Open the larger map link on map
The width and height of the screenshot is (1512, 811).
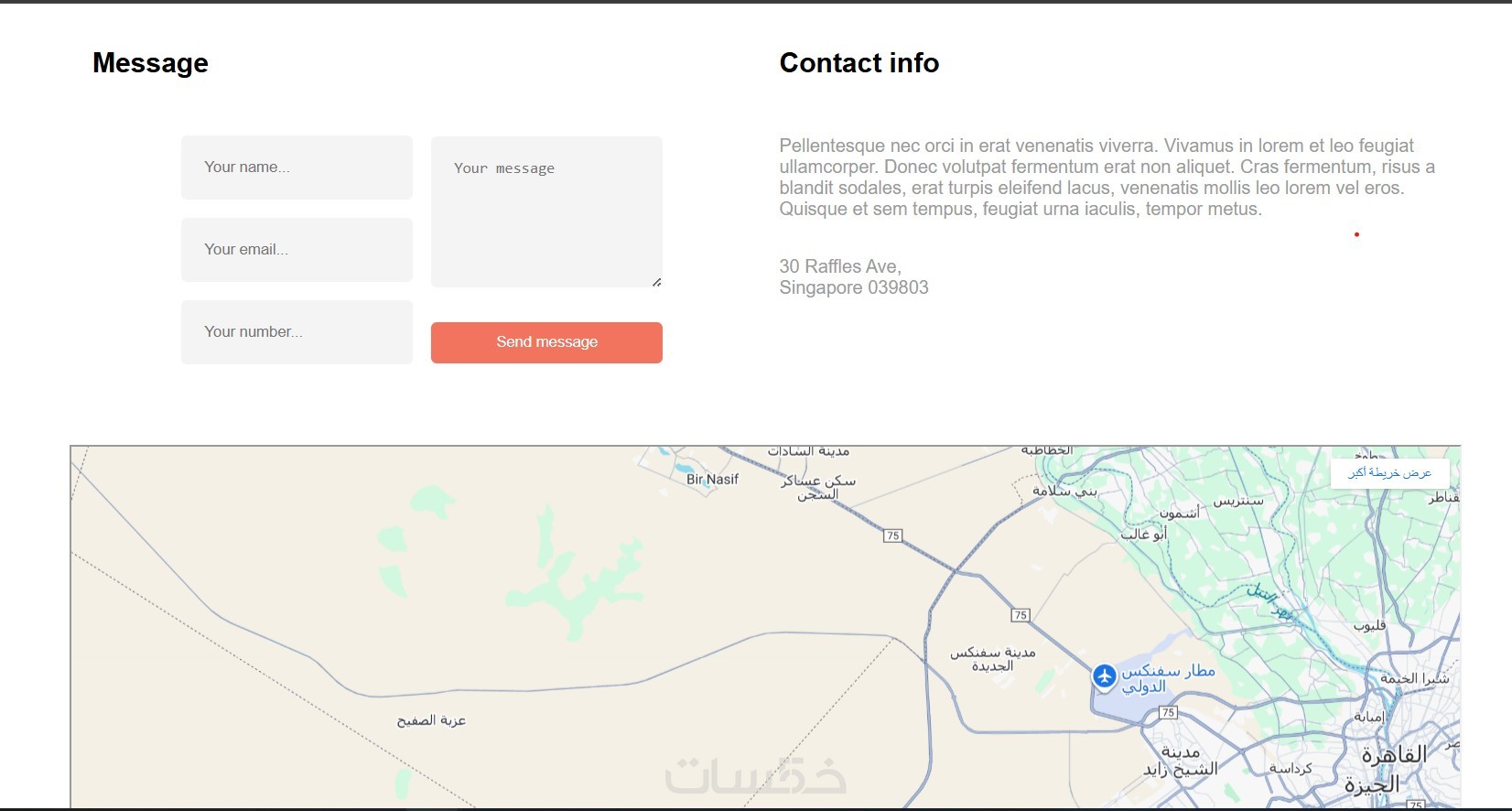pyautogui.click(x=1389, y=472)
